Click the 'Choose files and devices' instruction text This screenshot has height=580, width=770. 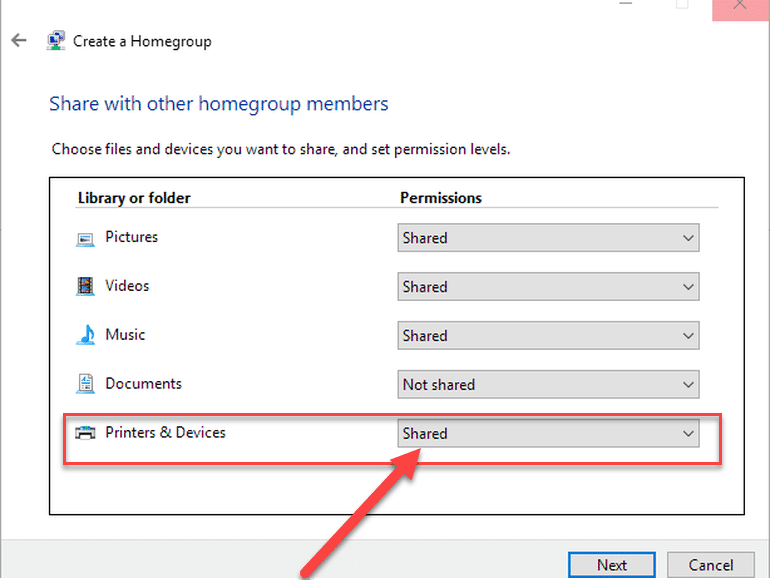tap(281, 149)
